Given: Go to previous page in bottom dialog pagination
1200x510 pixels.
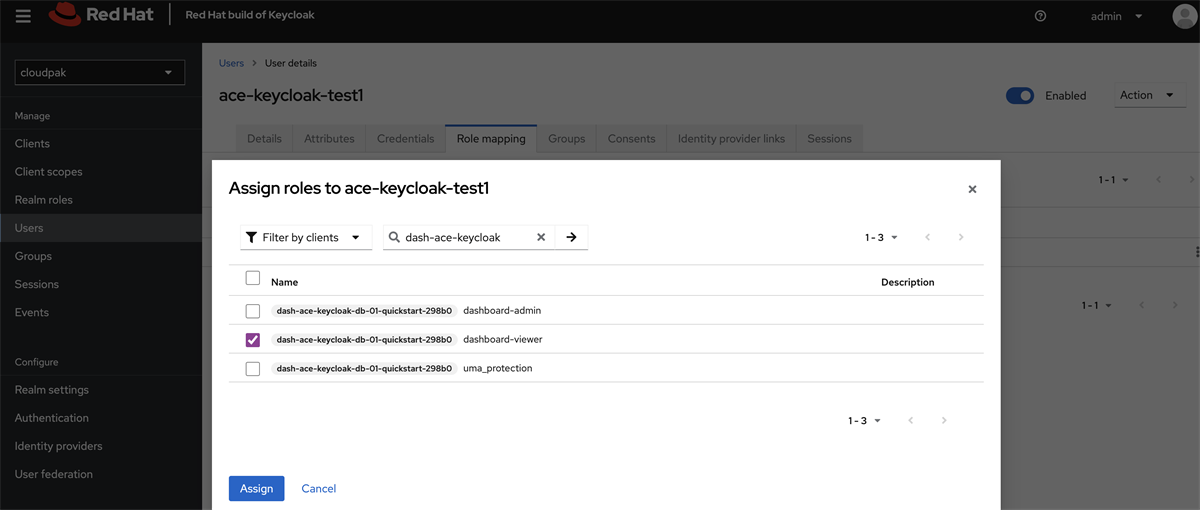Looking at the screenshot, I should pyautogui.click(x=911, y=421).
